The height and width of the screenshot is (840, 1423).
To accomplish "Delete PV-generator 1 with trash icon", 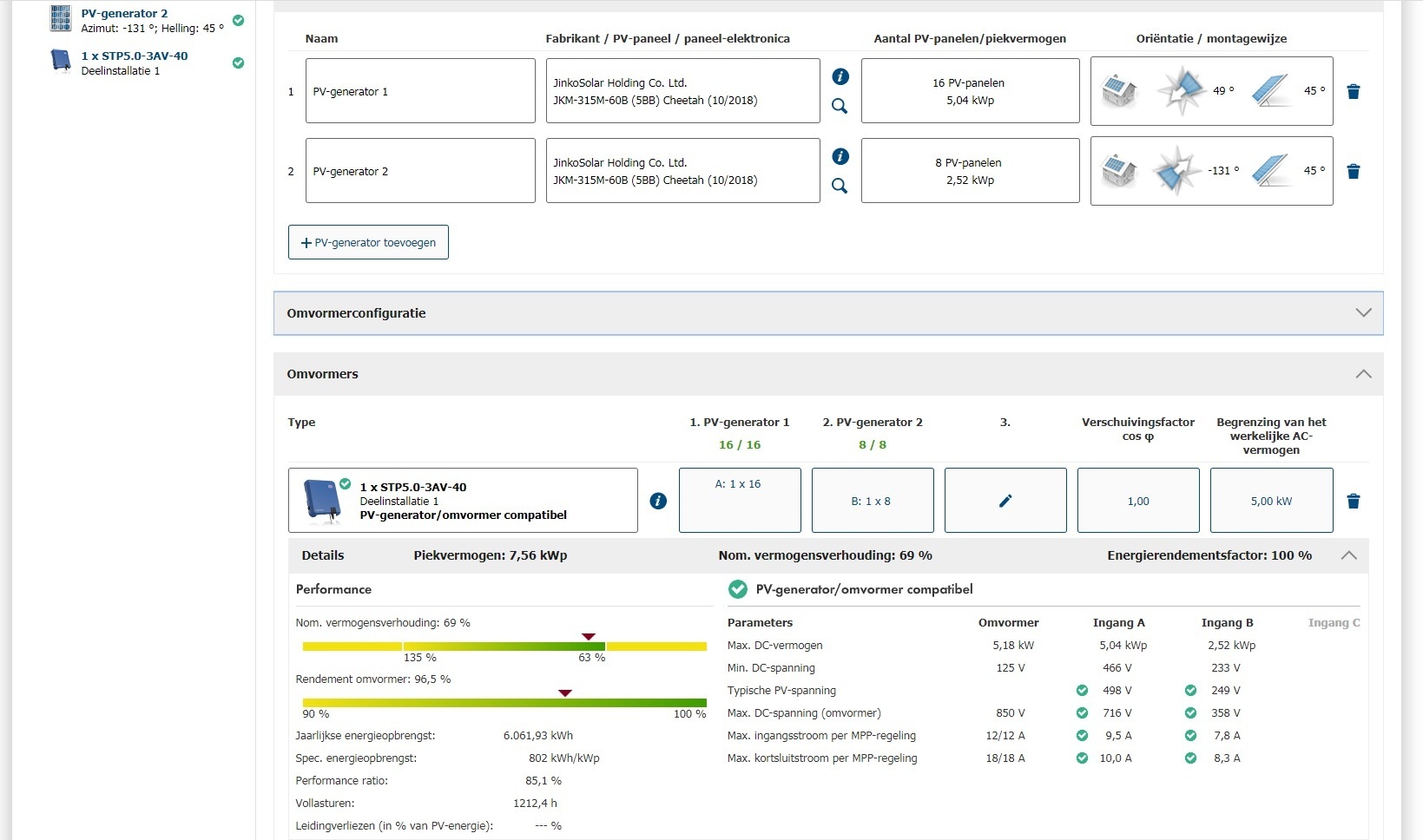I will (x=1353, y=92).
